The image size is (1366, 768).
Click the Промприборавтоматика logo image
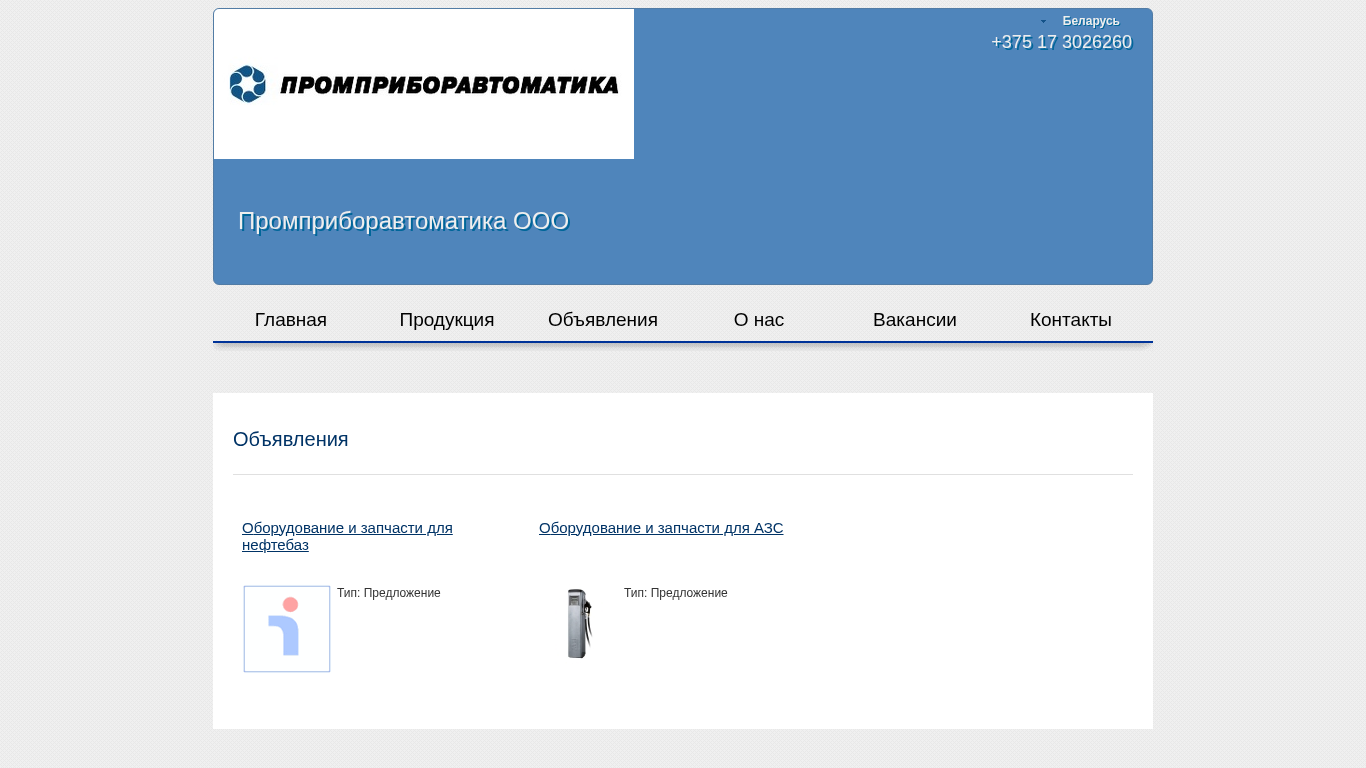pyautogui.click(x=424, y=84)
